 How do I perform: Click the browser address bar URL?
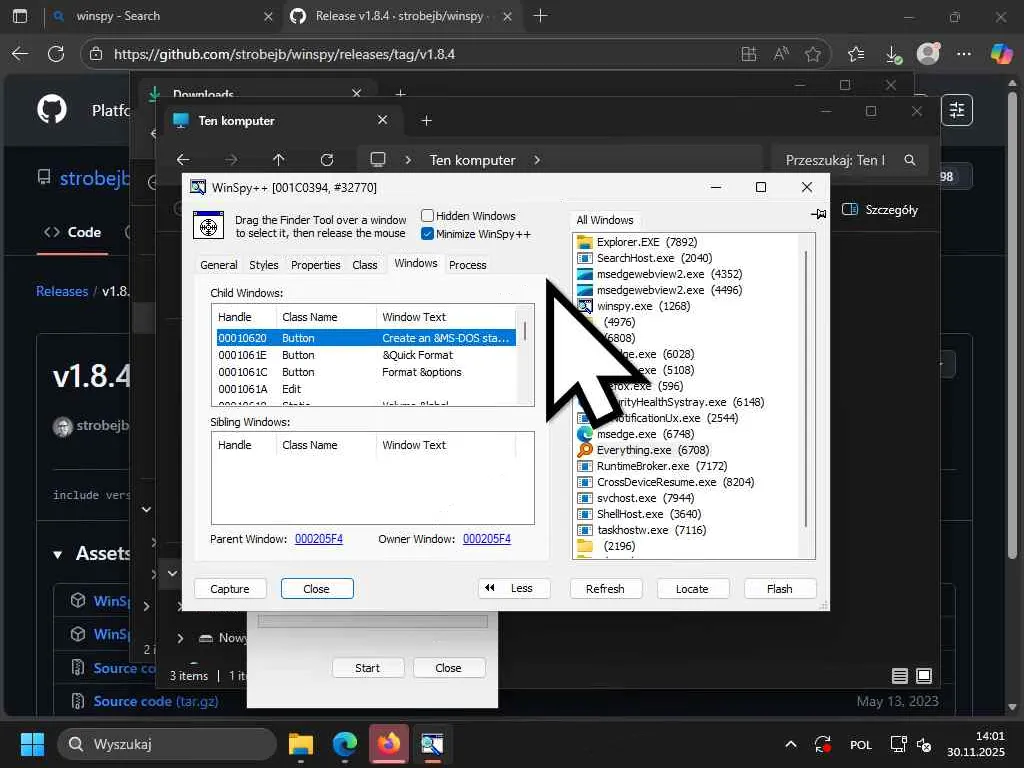284,54
